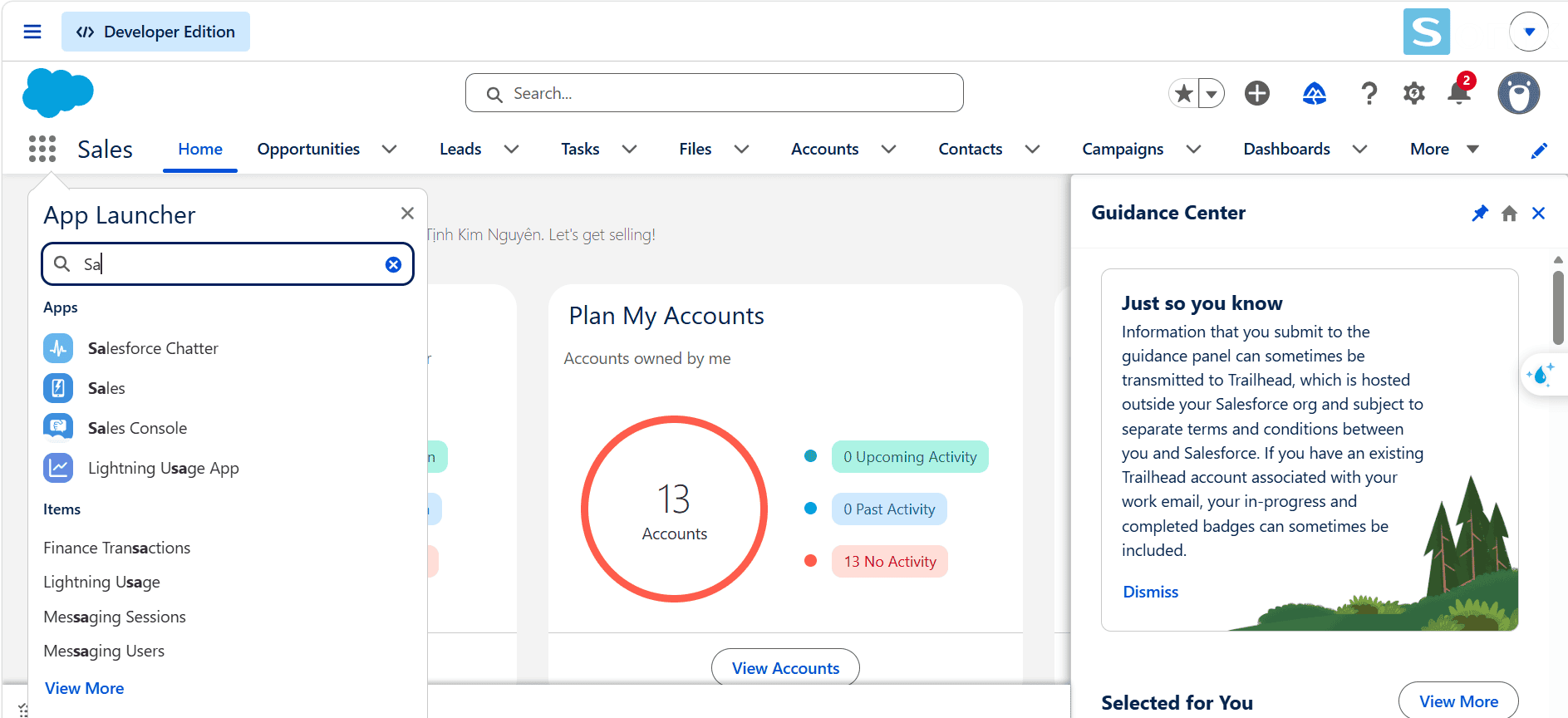1568x718 pixels.
Task: Open the Trailhead guidance icon
Action: [1315, 93]
